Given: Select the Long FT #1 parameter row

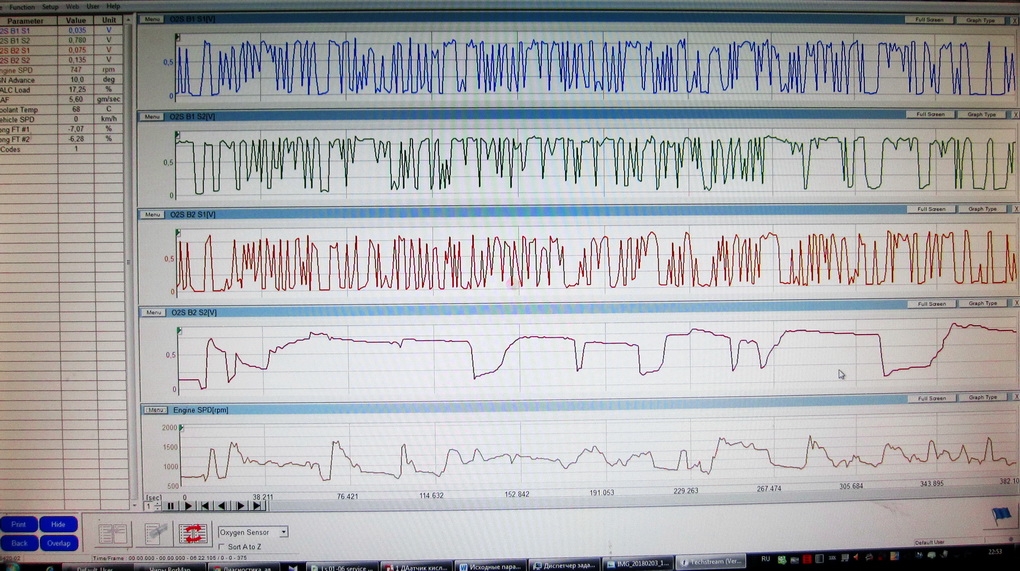Looking at the screenshot, I should [x=61, y=129].
